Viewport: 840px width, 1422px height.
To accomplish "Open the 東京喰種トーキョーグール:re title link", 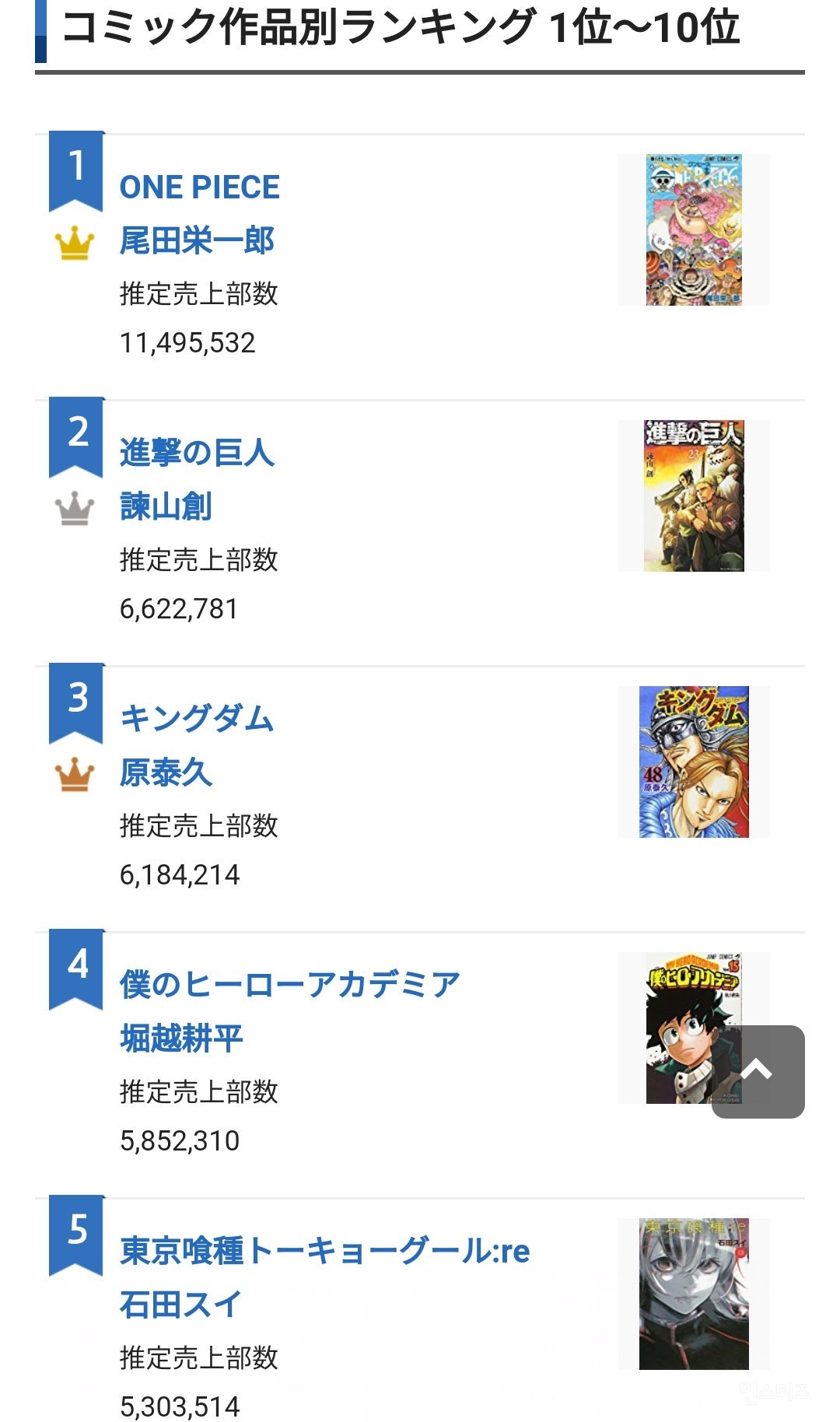I will pos(324,1252).
